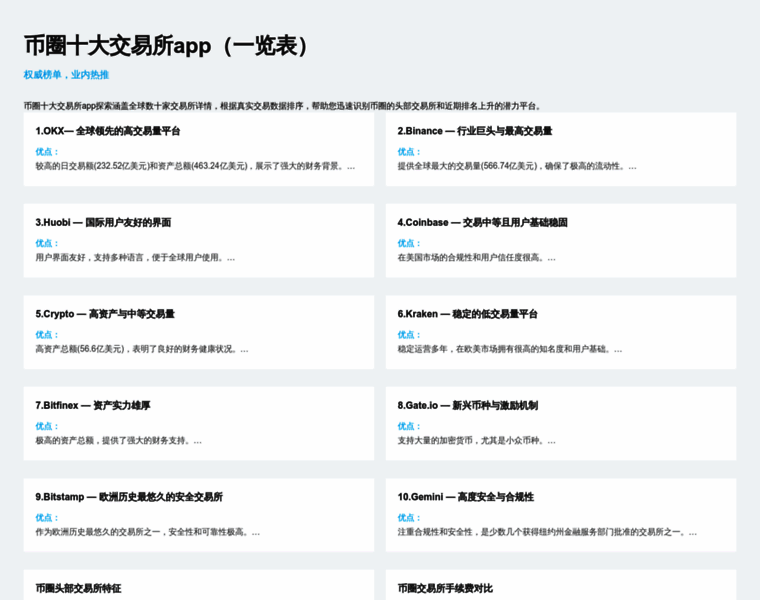This screenshot has width=760, height=600.
Task: Select the 币圈交易所手续费对比 section heading
Action: (445, 588)
